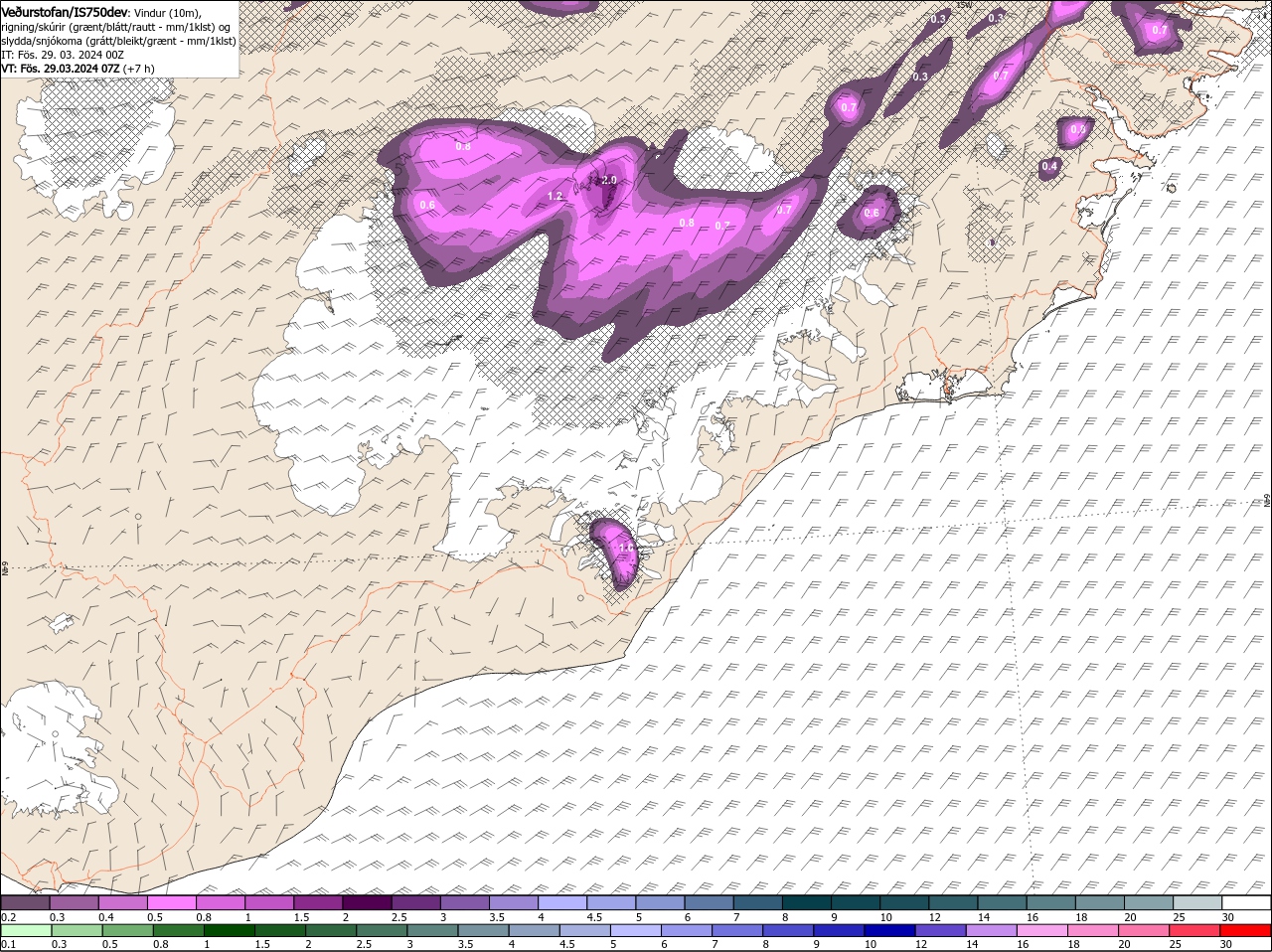The image size is (1272, 952).
Task: Click the Veðurstofan/IS750dev title text
Action: point(65,11)
